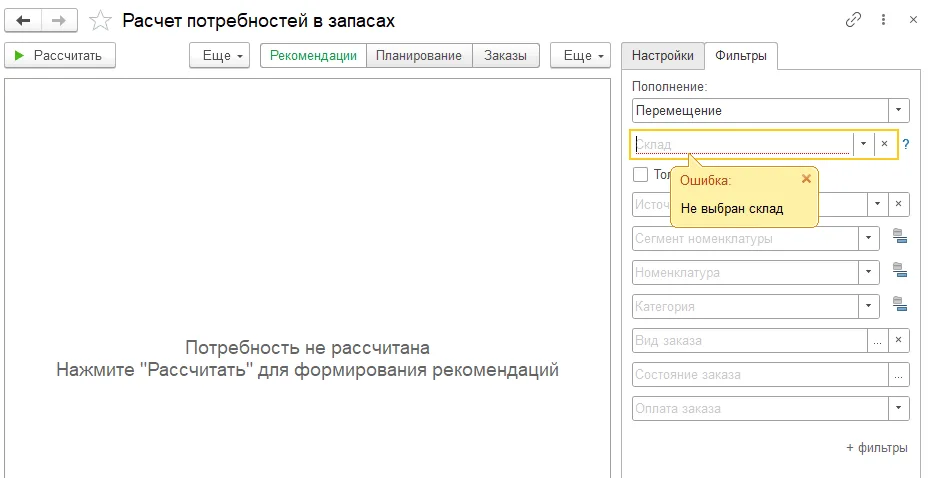Go back with the left arrow button
The height and width of the screenshot is (478, 935).
tap(23, 21)
